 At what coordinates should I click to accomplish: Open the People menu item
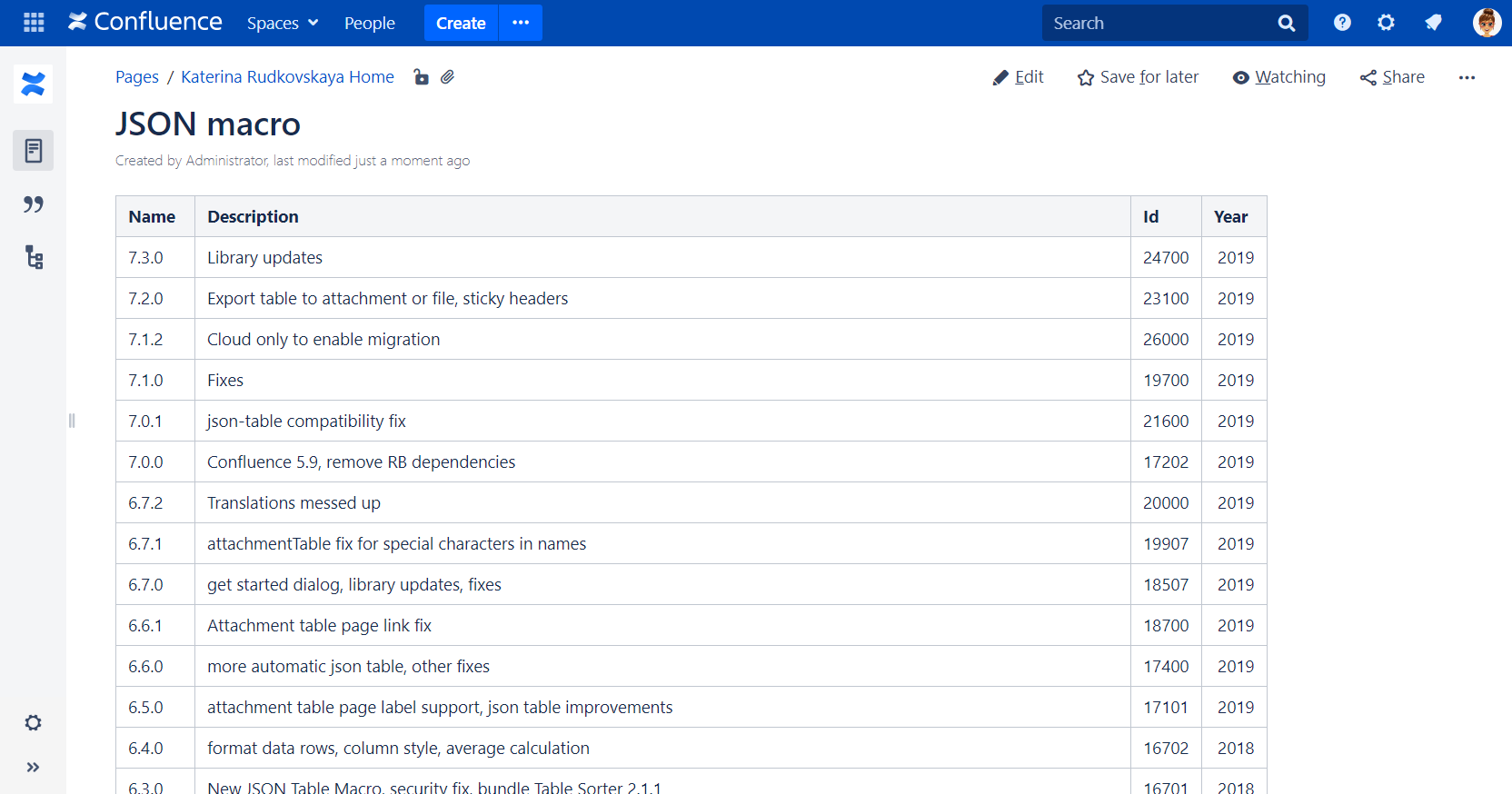(369, 23)
